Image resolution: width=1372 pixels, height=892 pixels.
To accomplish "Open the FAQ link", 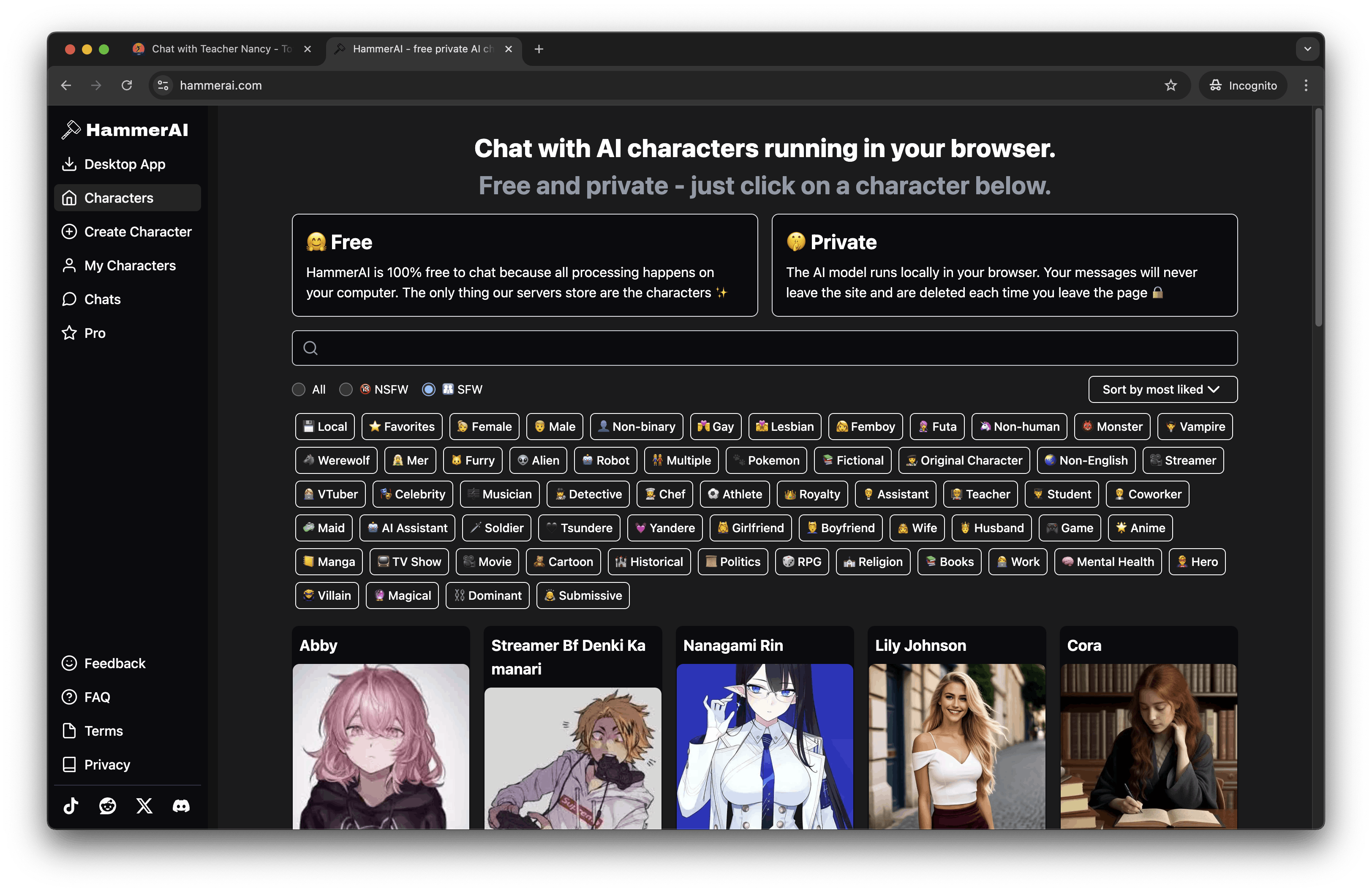I will tap(97, 696).
